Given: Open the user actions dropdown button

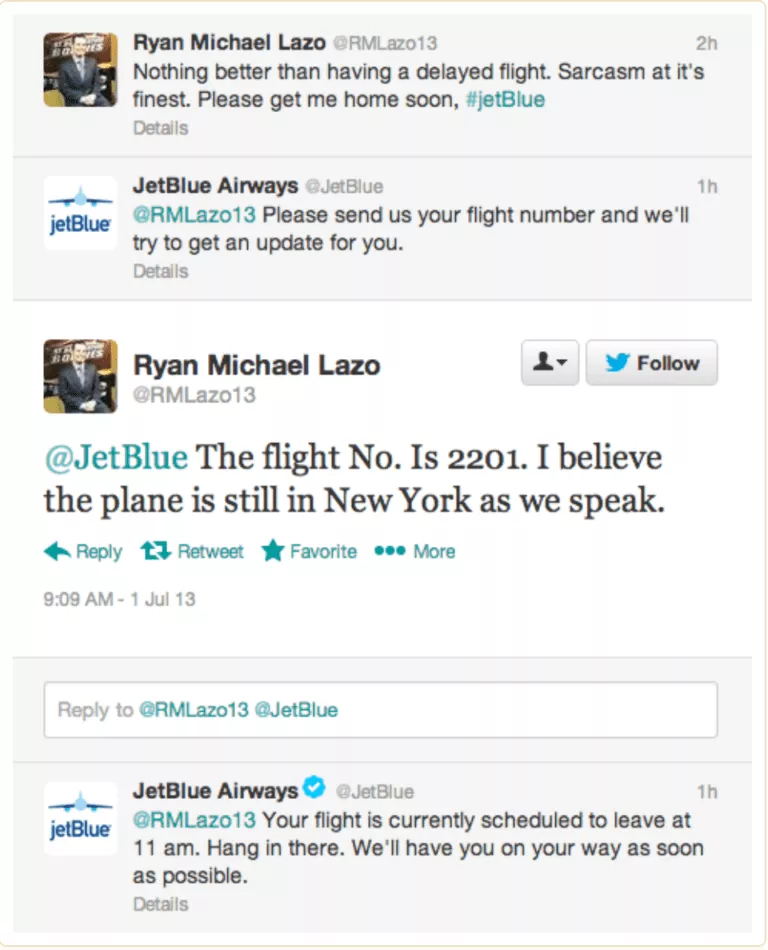Looking at the screenshot, I should [550, 363].
